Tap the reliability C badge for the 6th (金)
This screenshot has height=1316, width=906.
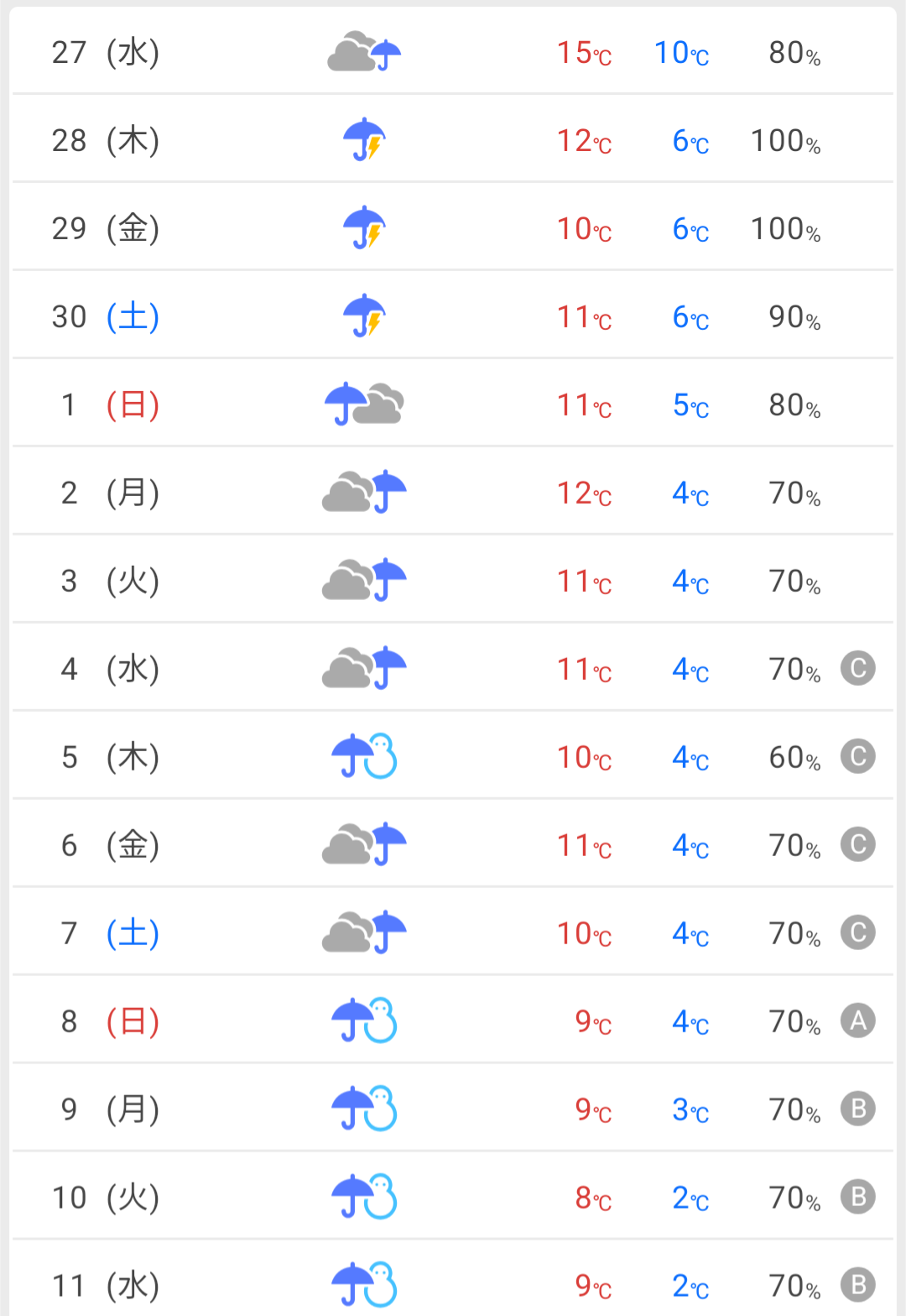858,844
